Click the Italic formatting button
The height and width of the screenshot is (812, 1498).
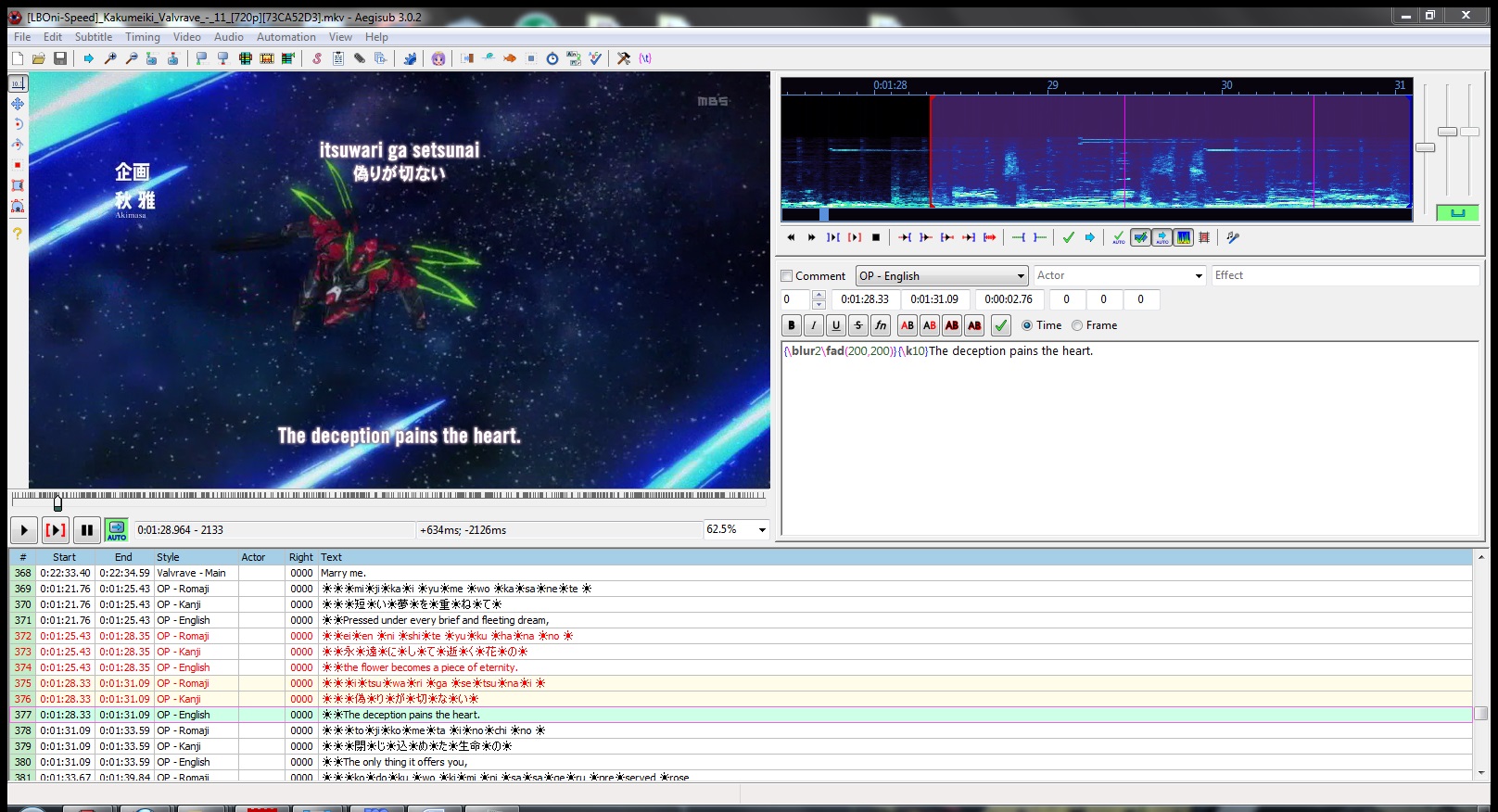click(814, 325)
